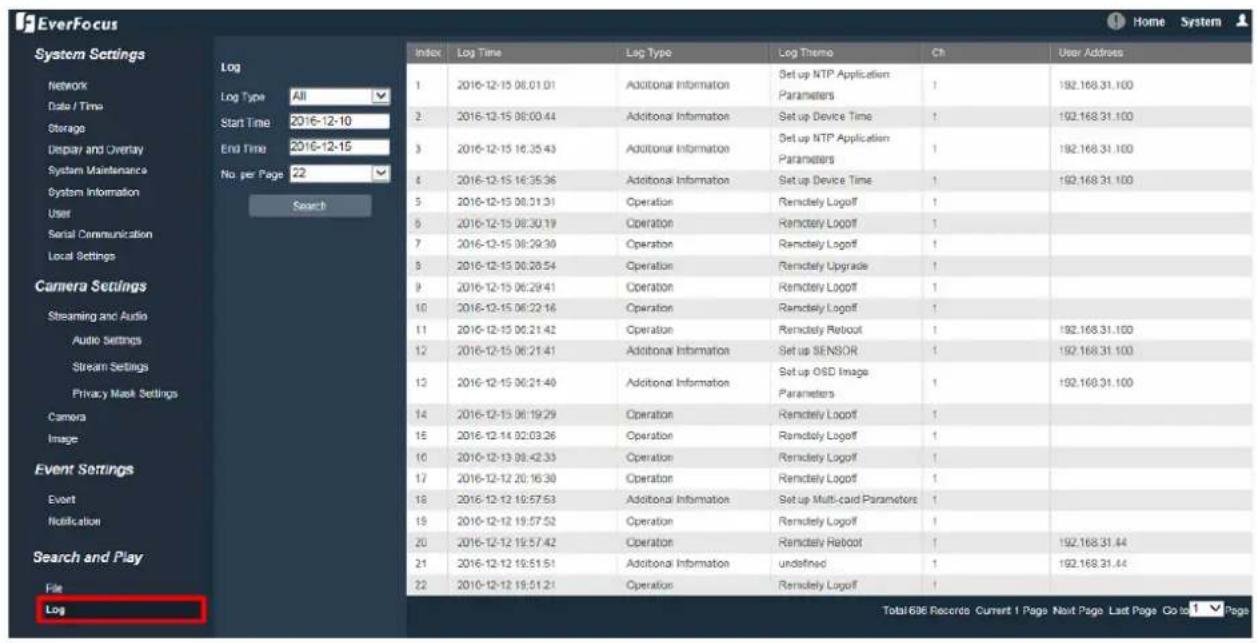Open Privacy Mask Settings
This screenshot has height=643, width=1257.
point(124,393)
